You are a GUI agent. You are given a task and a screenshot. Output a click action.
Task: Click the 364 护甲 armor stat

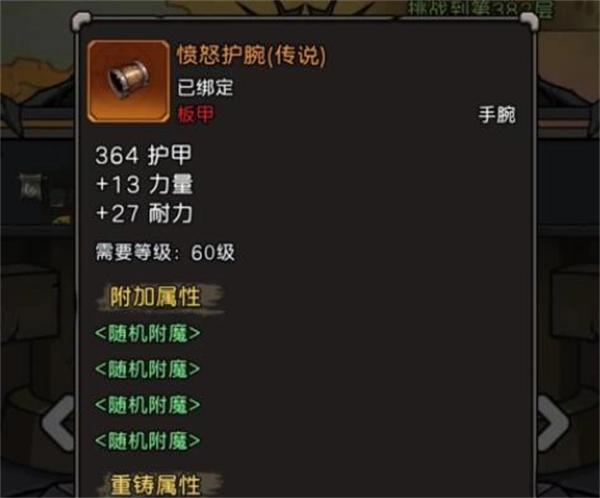point(143,155)
